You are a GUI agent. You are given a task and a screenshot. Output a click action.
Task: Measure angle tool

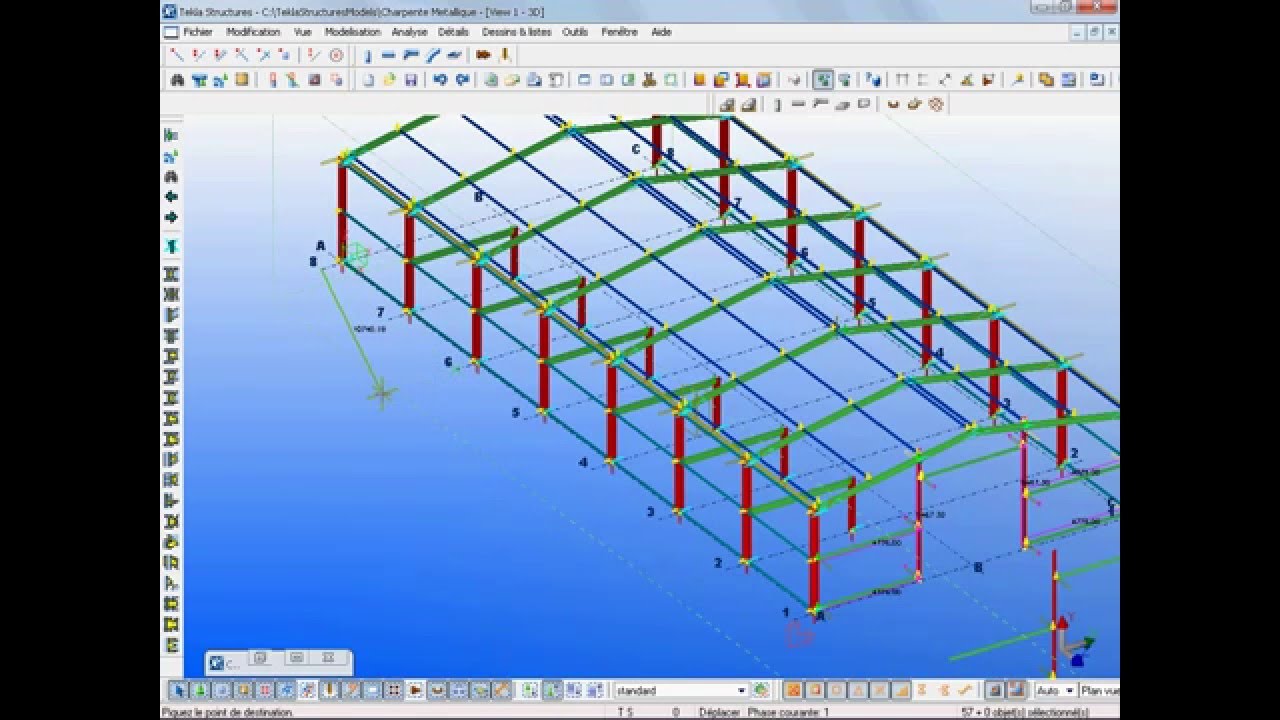tap(967, 79)
